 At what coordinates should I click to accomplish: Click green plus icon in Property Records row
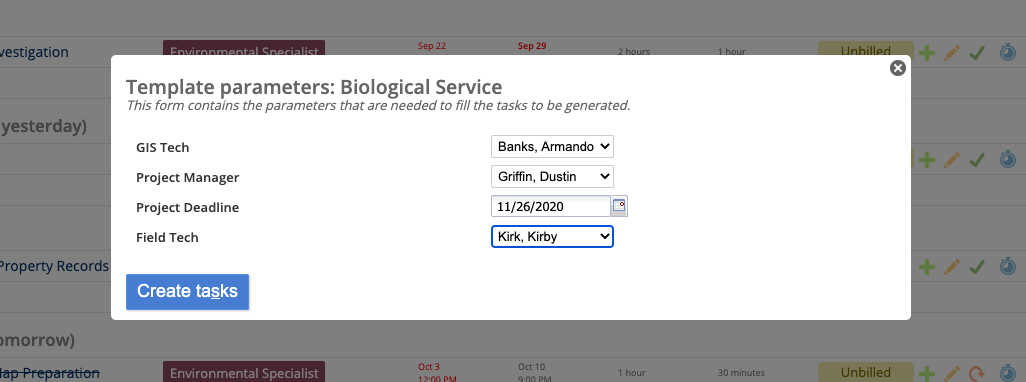[927, 266]
